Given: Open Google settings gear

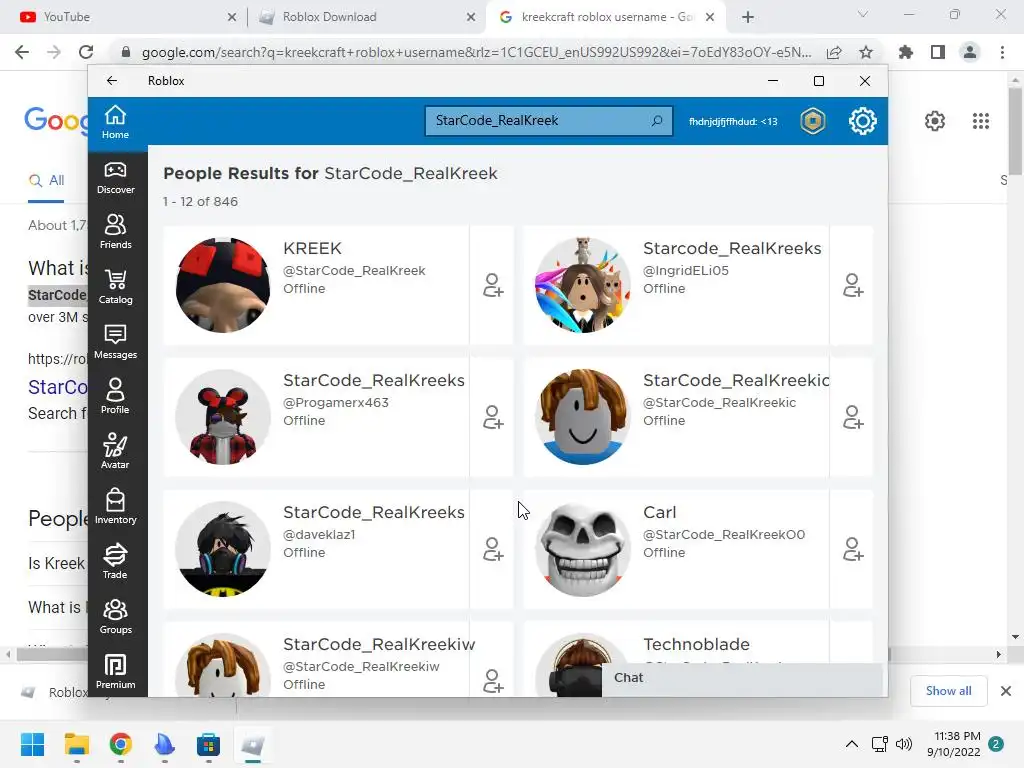Looking at the screenshot, I should [935, 121].
